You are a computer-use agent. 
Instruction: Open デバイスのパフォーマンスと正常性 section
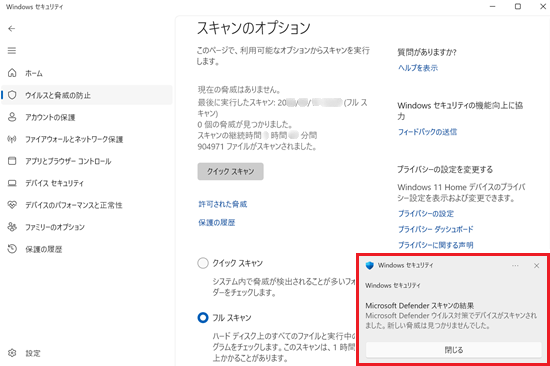click(x=74, y=205)
